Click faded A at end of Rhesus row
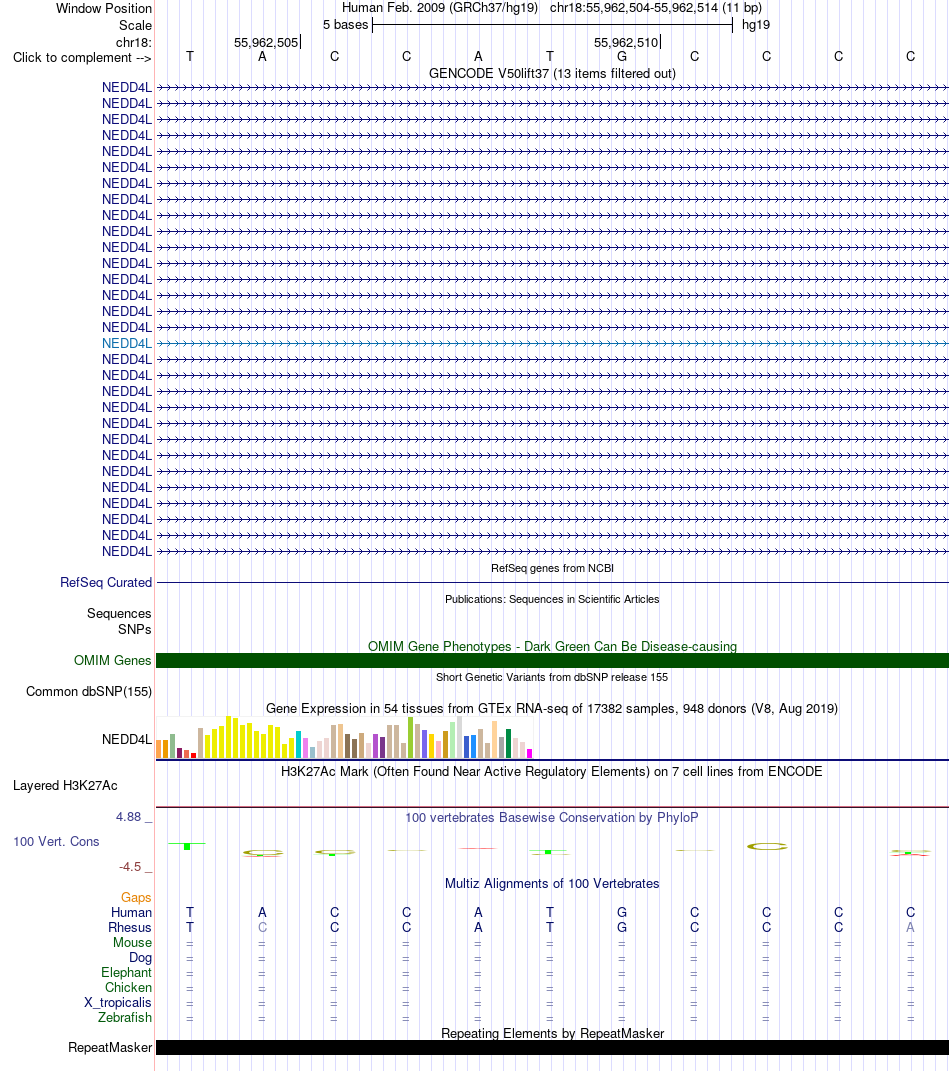This screenshot has width=950, height=1071. (x=910, y=928)
